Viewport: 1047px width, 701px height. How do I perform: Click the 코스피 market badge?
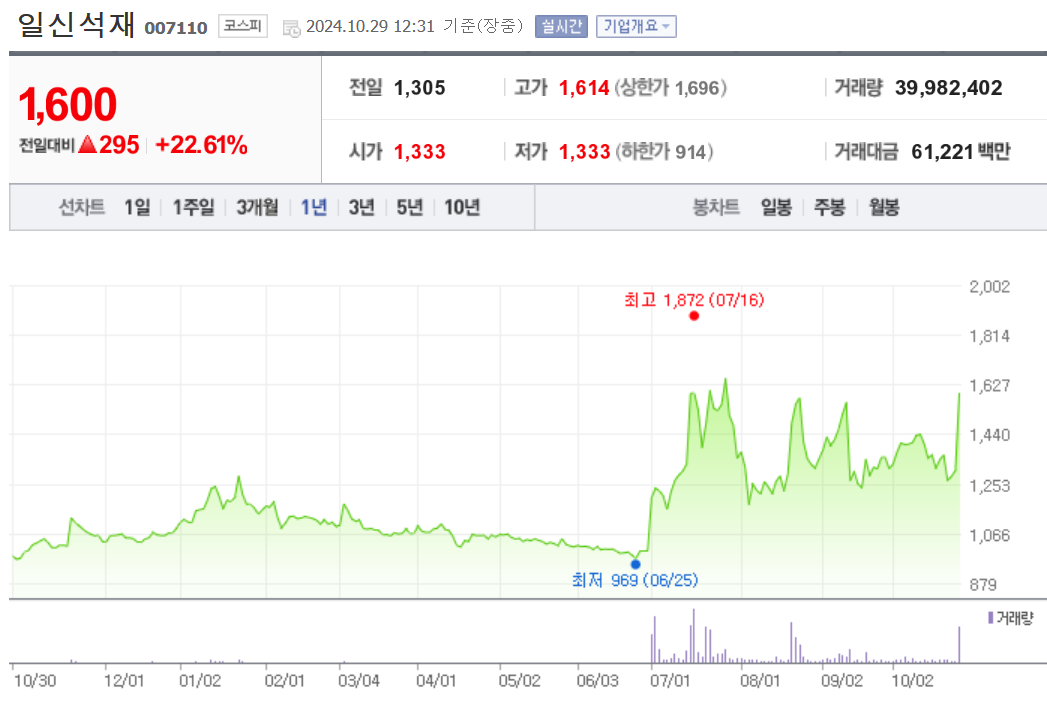243,26
